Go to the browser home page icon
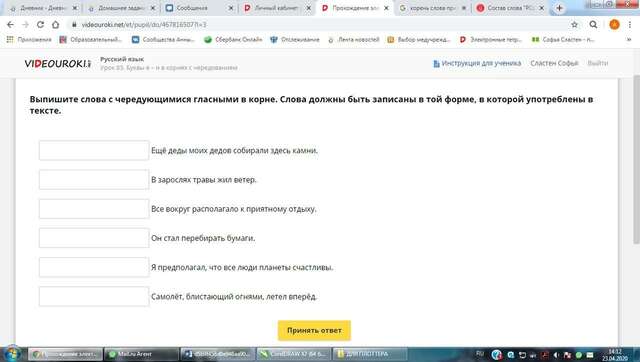 click(x=56, y=24)
